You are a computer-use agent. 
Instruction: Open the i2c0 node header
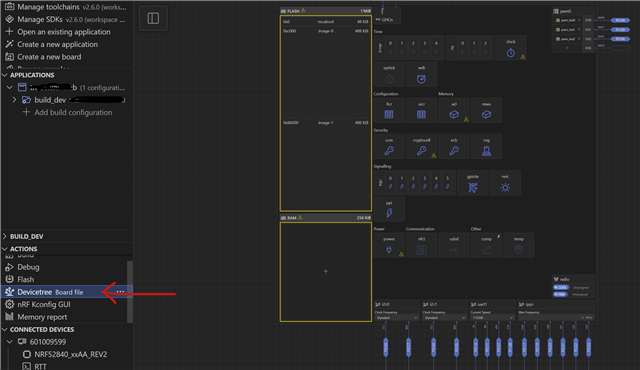tap(397, 304)
